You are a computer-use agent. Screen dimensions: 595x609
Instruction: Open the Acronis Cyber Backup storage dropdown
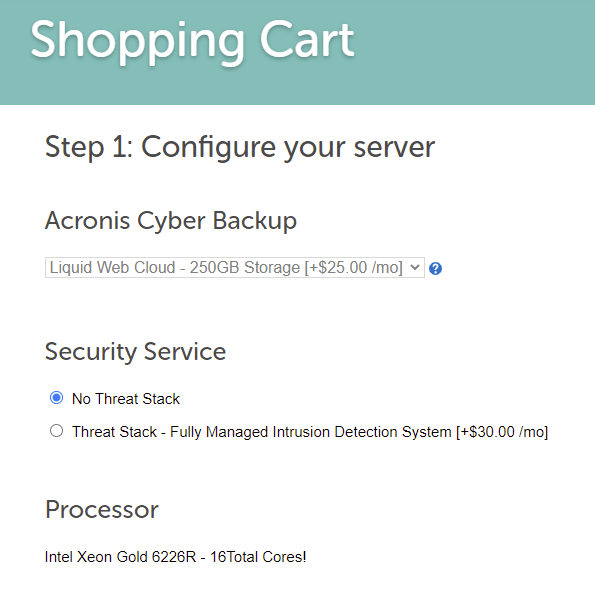235,268
